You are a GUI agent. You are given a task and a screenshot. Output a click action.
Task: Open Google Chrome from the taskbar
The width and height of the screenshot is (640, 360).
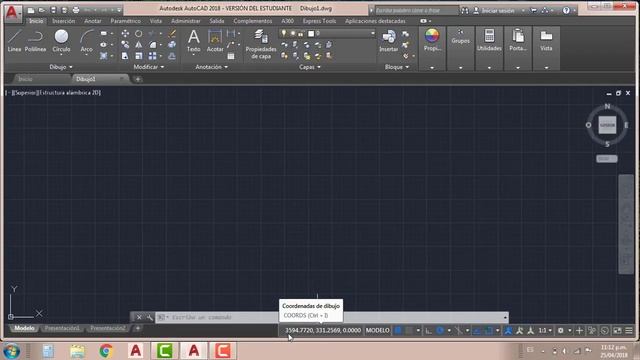click(x=106, y=351)
